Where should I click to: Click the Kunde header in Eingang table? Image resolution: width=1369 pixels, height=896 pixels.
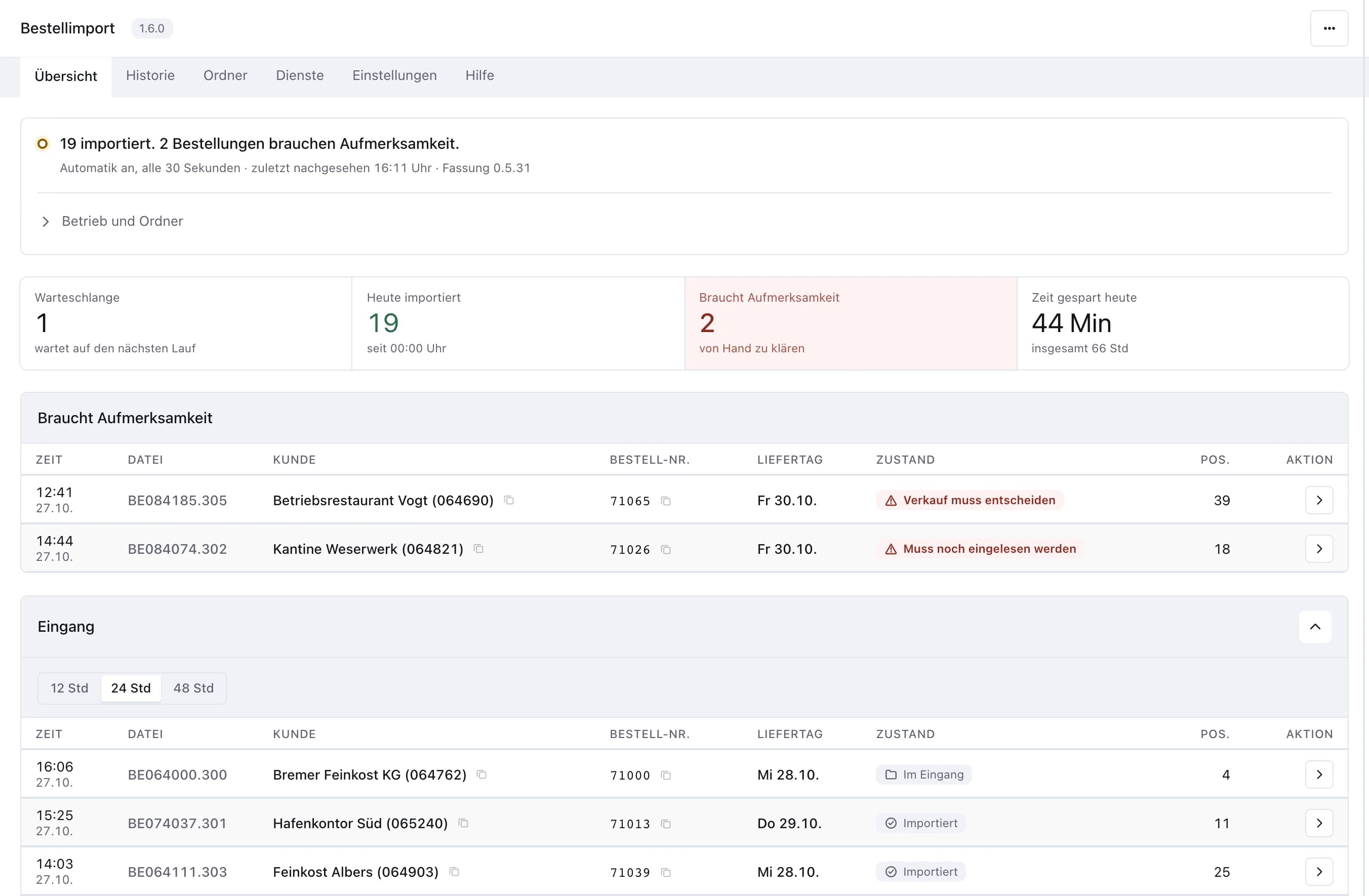pos(294,734)
